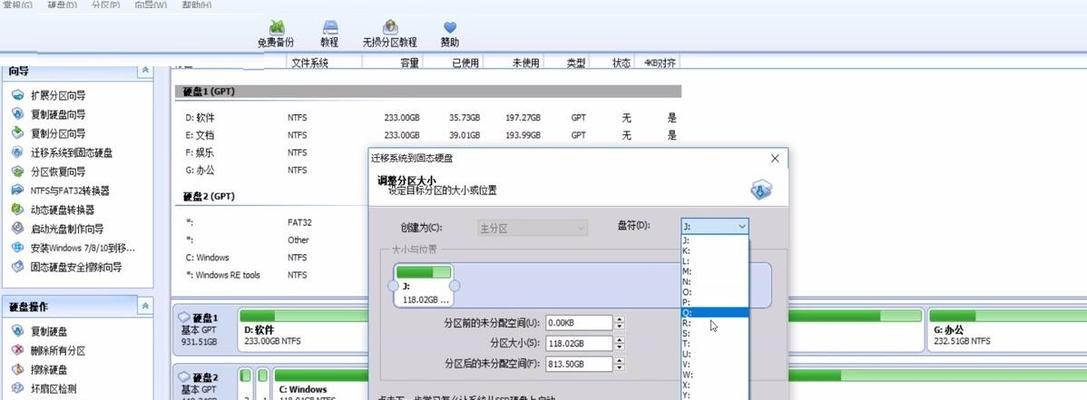The height and width of the screenshot is (400, 1087).
Task: Pick drive letter X: from the list
Action: click(x=715, y=385)
